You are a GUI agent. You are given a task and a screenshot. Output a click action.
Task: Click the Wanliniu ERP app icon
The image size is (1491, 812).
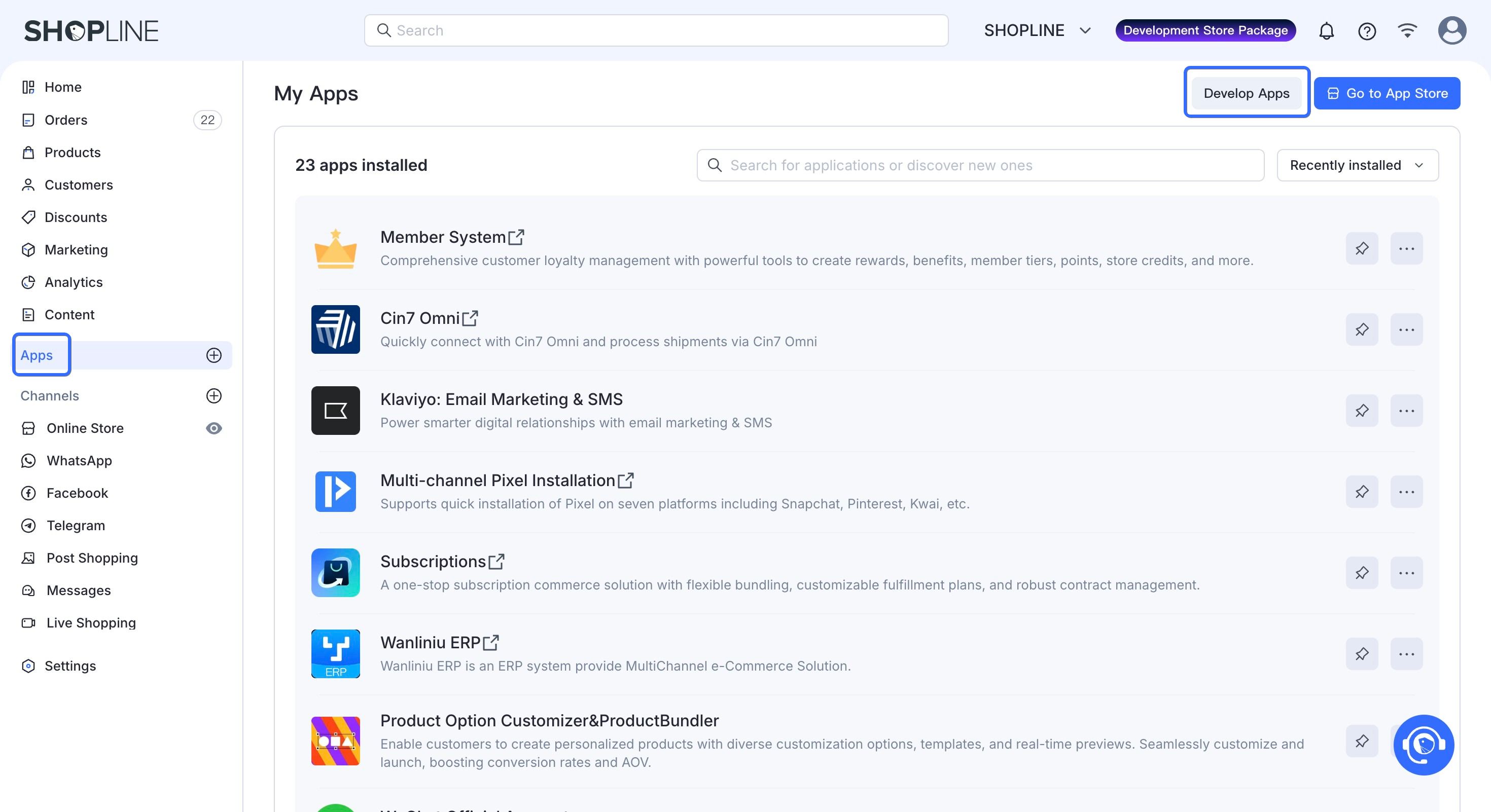tap(336, 653)
